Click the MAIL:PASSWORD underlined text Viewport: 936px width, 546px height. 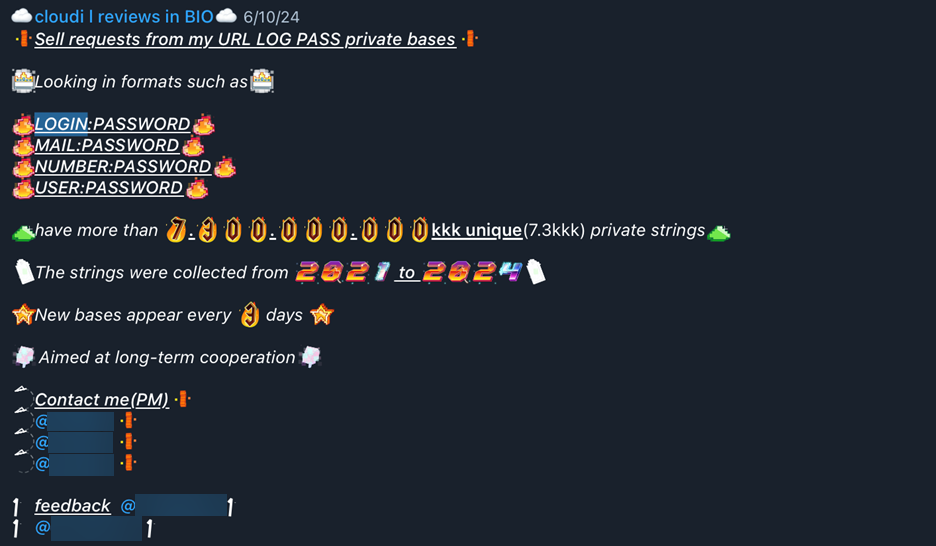click(107, 145)
